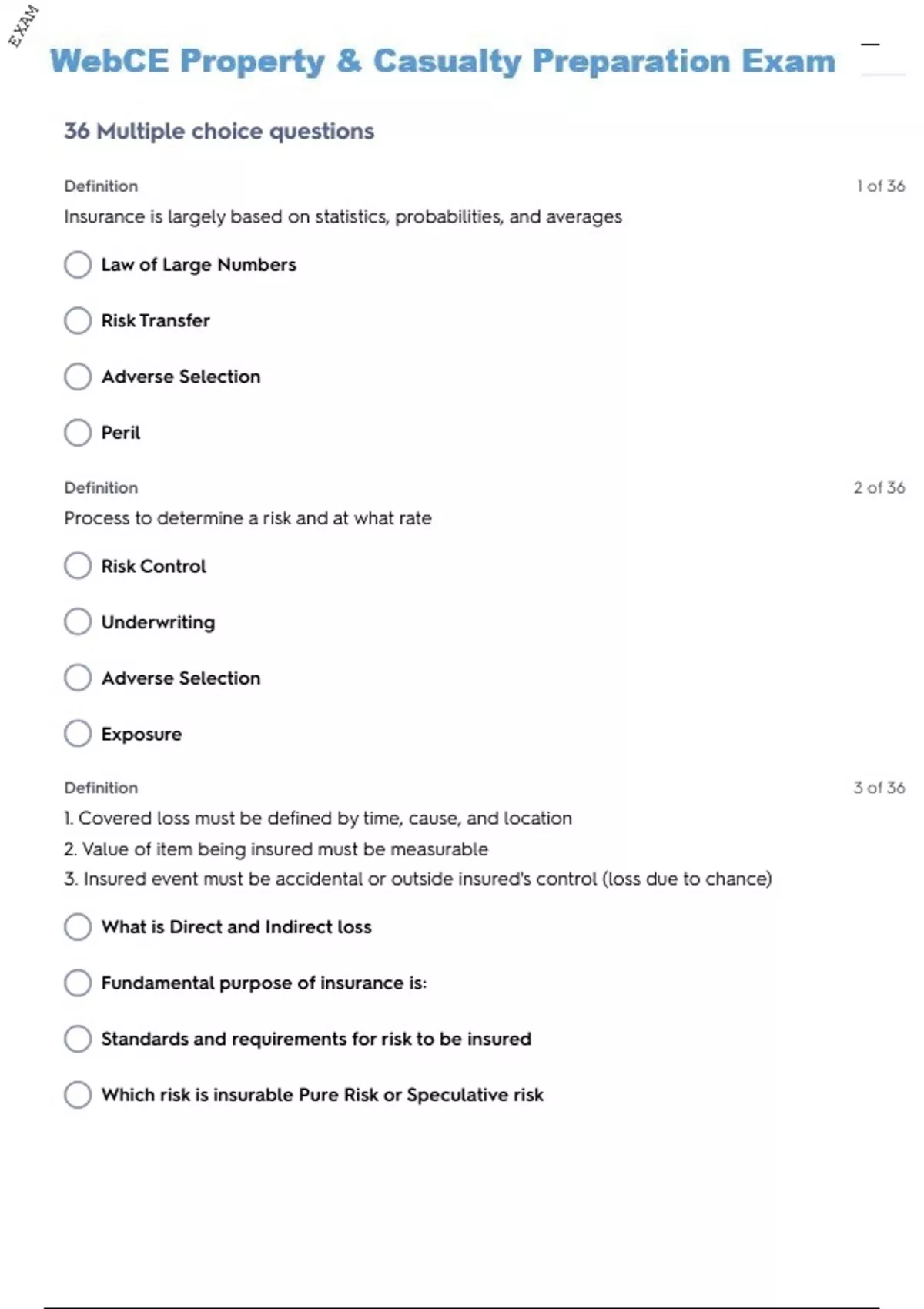The image size is (924, 1309).
Task: Select the Exposure radio button
Action: tap(78, 734)
